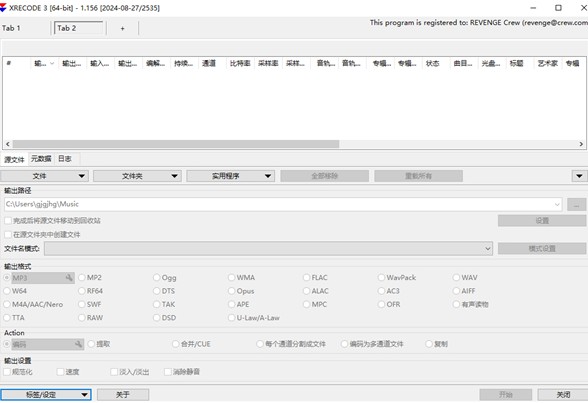Click the 关于 button

(123, 395)
